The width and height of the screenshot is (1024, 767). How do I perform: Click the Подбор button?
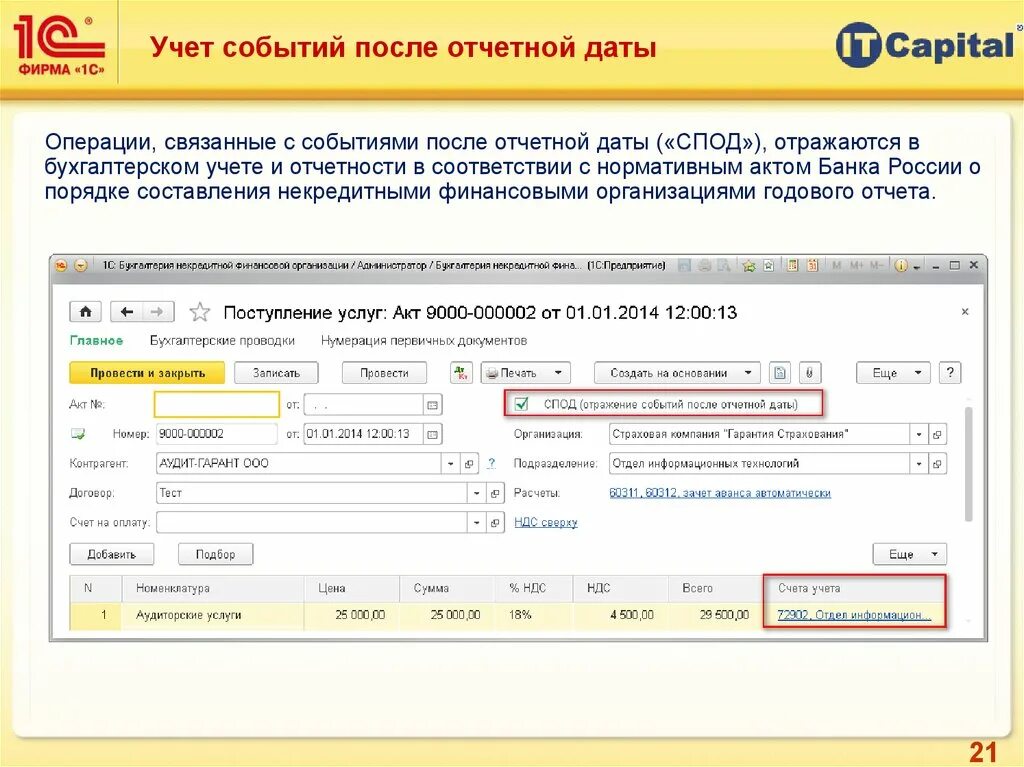[216, 555]
